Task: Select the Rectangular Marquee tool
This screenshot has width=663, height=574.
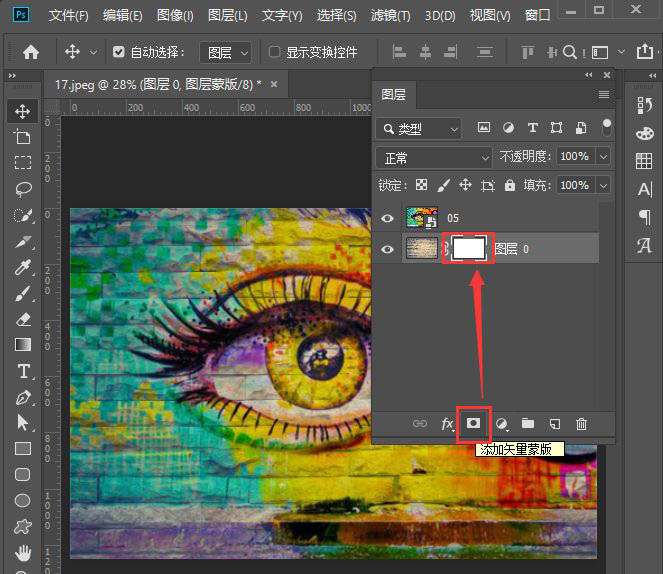Action: coord(22,163)
